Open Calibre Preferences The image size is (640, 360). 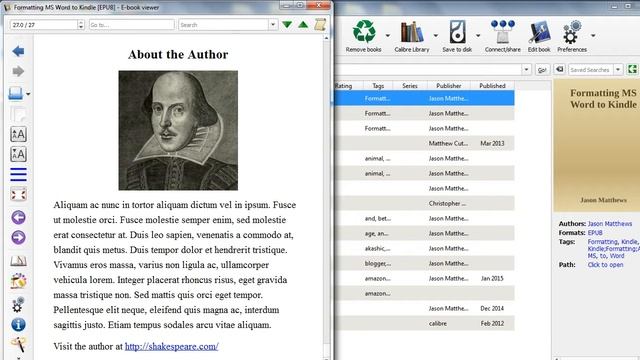point(572,36)
